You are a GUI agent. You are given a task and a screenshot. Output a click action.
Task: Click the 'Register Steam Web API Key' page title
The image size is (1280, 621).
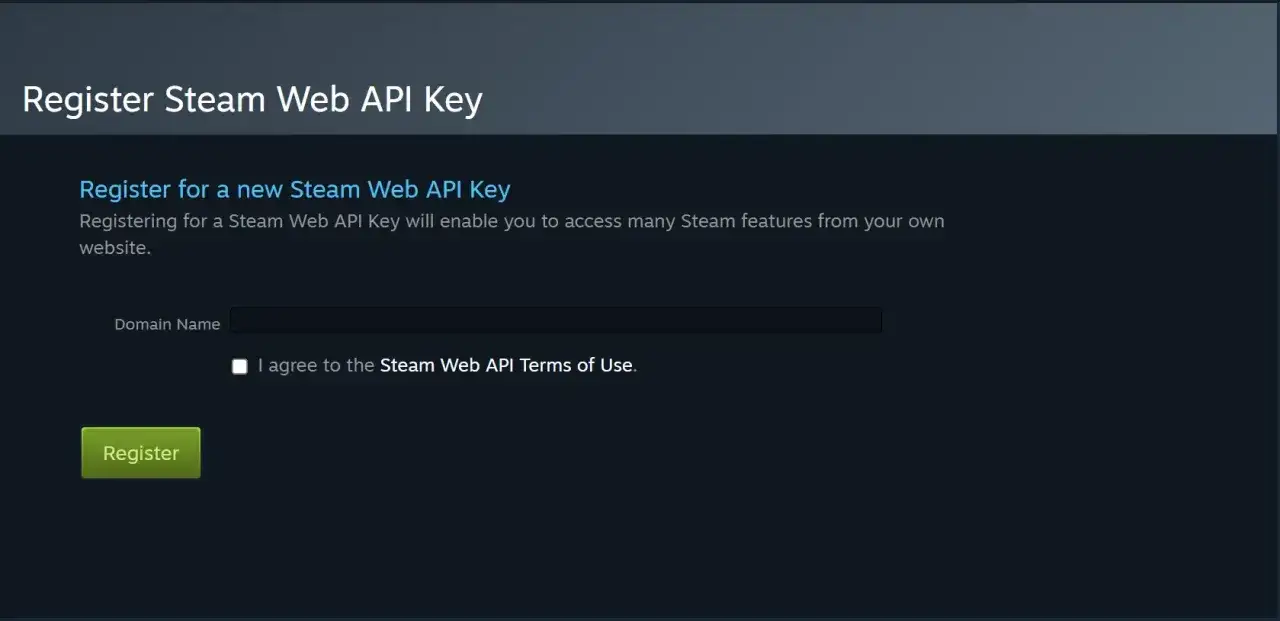[x=252, y=99]
